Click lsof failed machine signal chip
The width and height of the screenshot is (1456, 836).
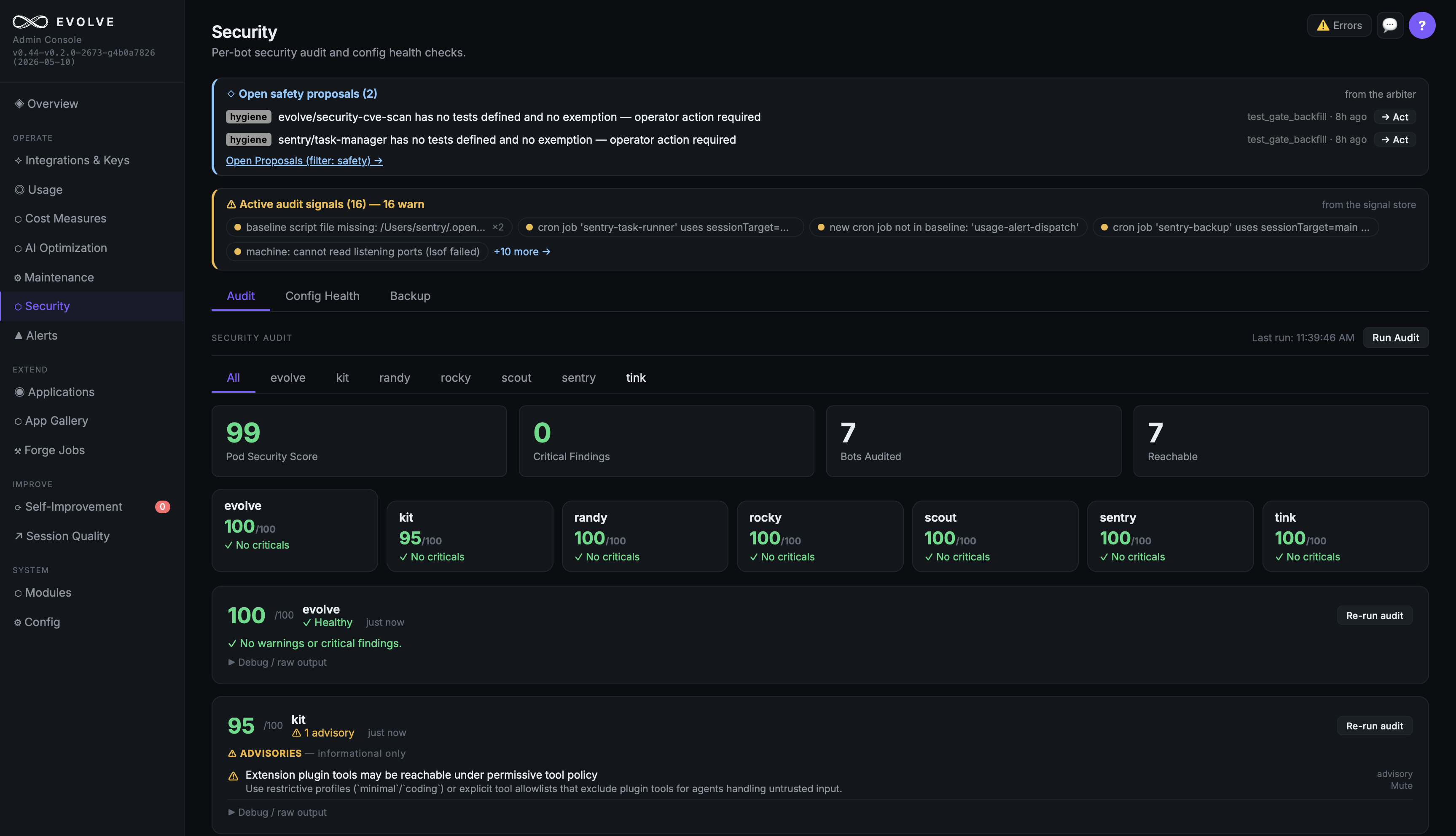click(357, 252)
